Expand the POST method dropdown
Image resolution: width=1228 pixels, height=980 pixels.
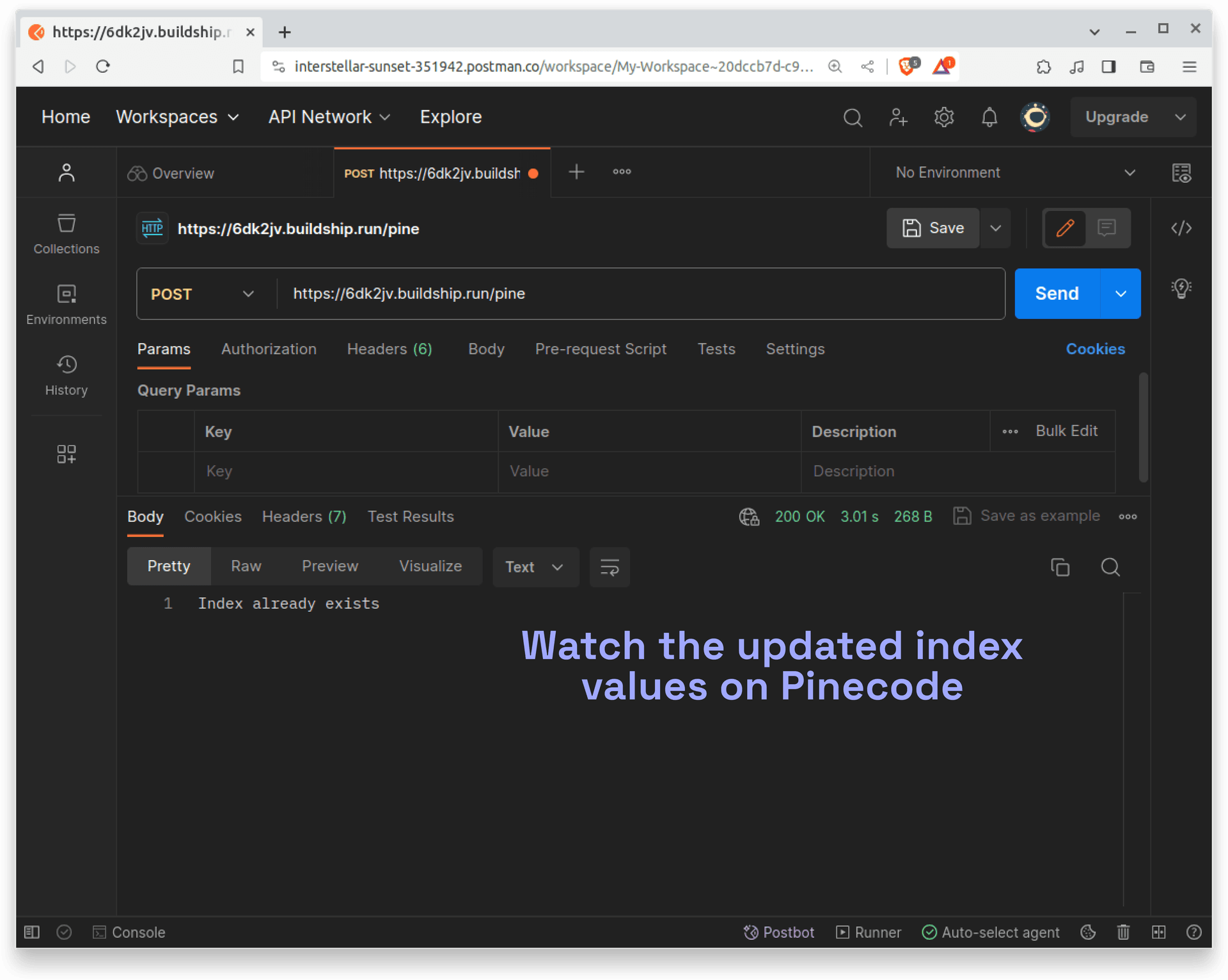pos(203,294)
